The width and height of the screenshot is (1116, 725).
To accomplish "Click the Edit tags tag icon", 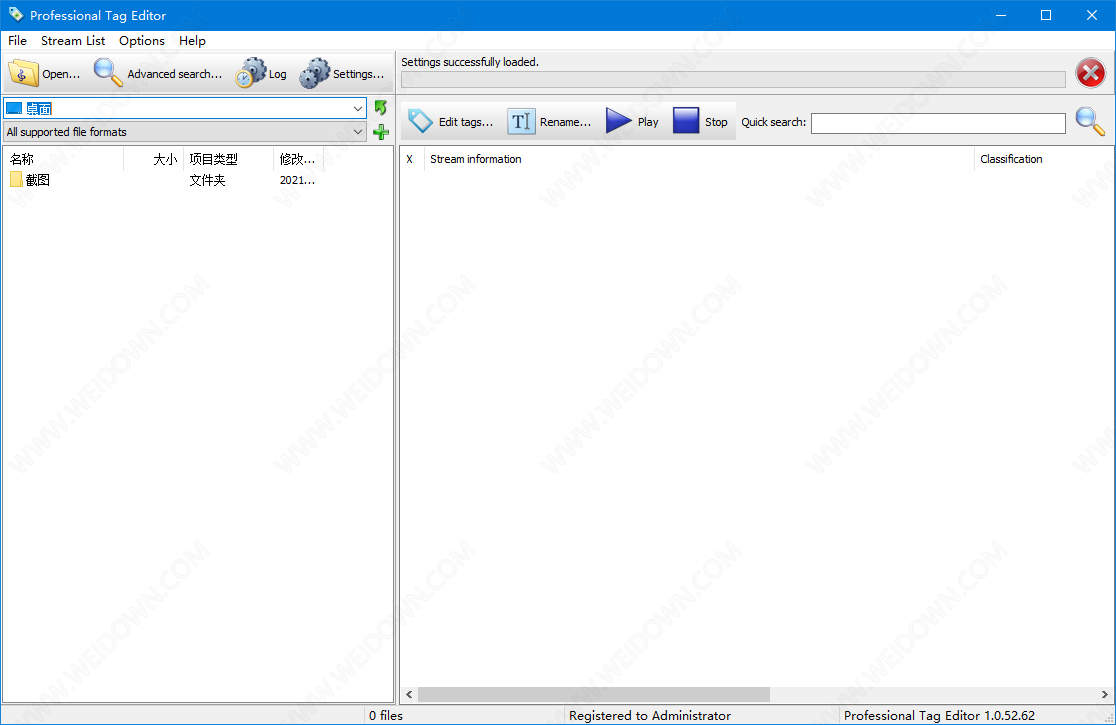I will point(421,122).
